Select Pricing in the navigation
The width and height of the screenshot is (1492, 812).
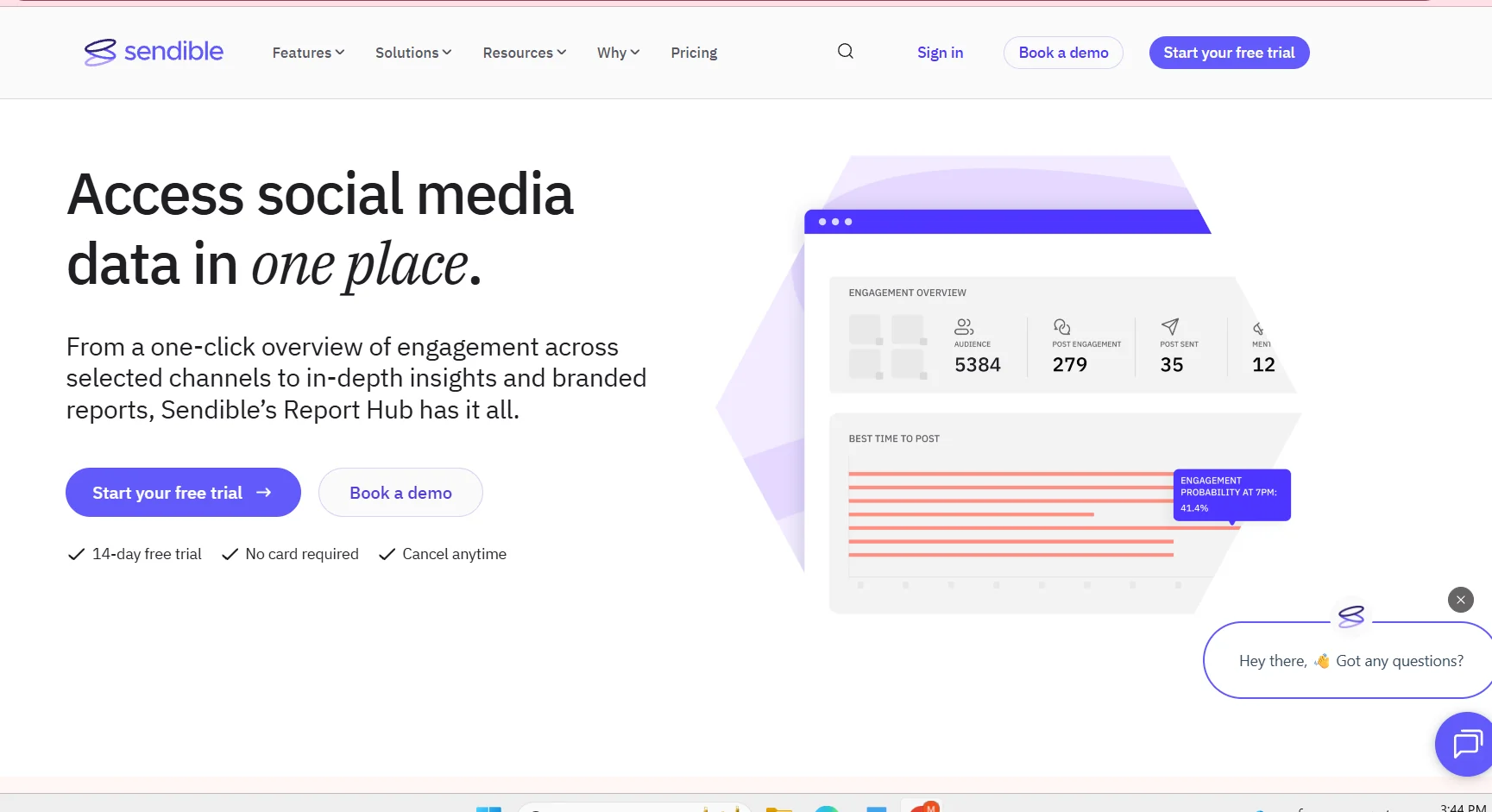click(694, 53)
